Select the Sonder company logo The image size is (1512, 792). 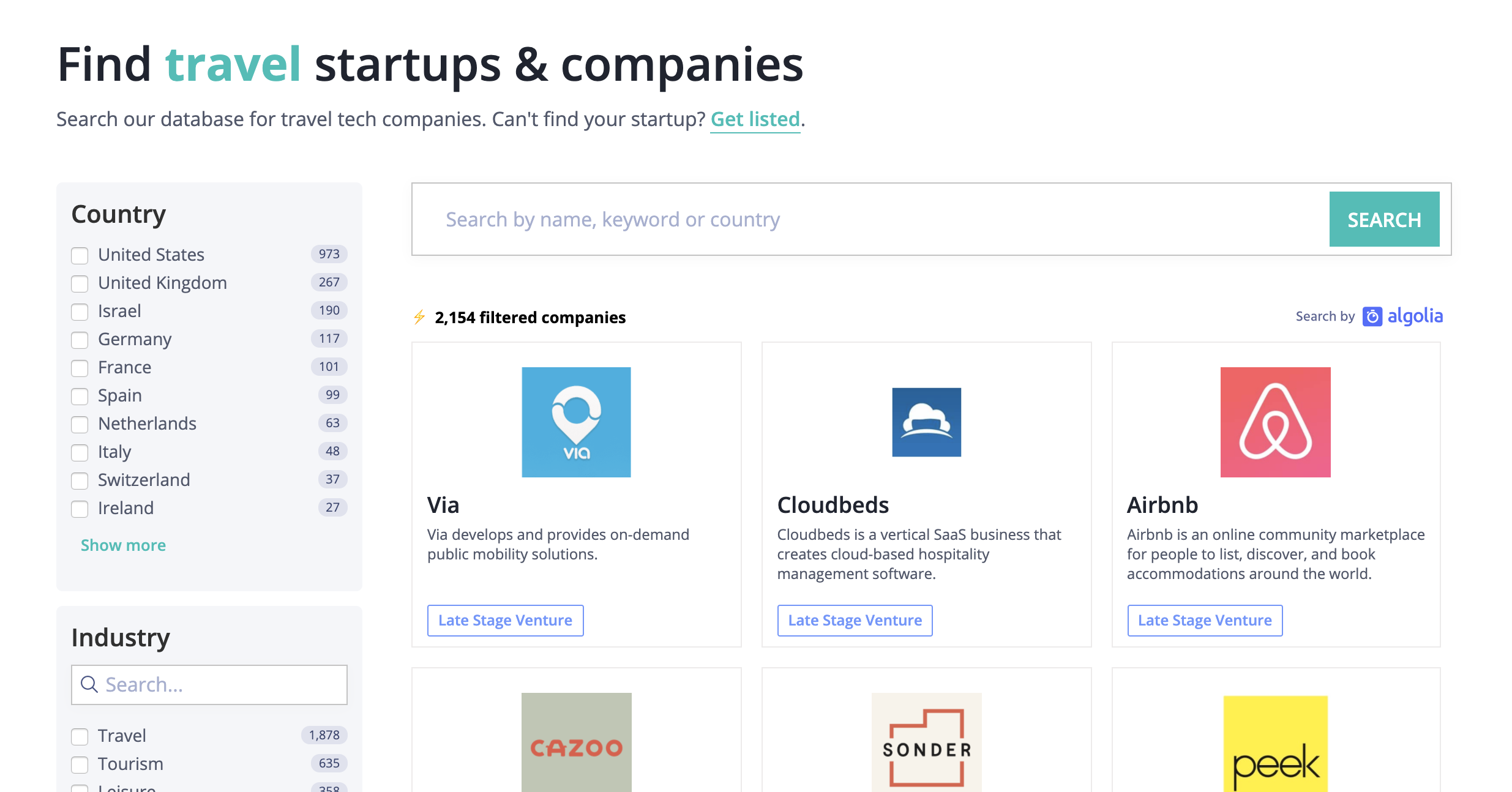pos(926,744)
